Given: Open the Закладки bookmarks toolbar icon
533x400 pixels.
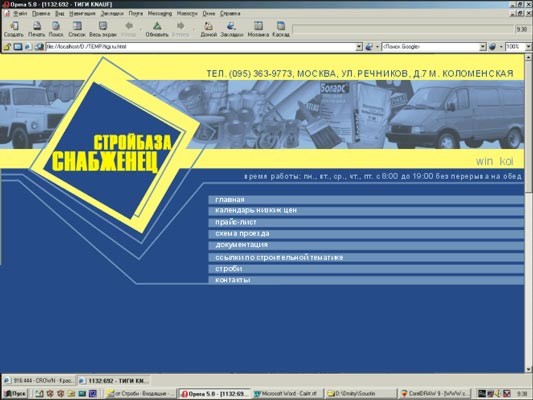Looking at the screenshot, I should point(231,29).
